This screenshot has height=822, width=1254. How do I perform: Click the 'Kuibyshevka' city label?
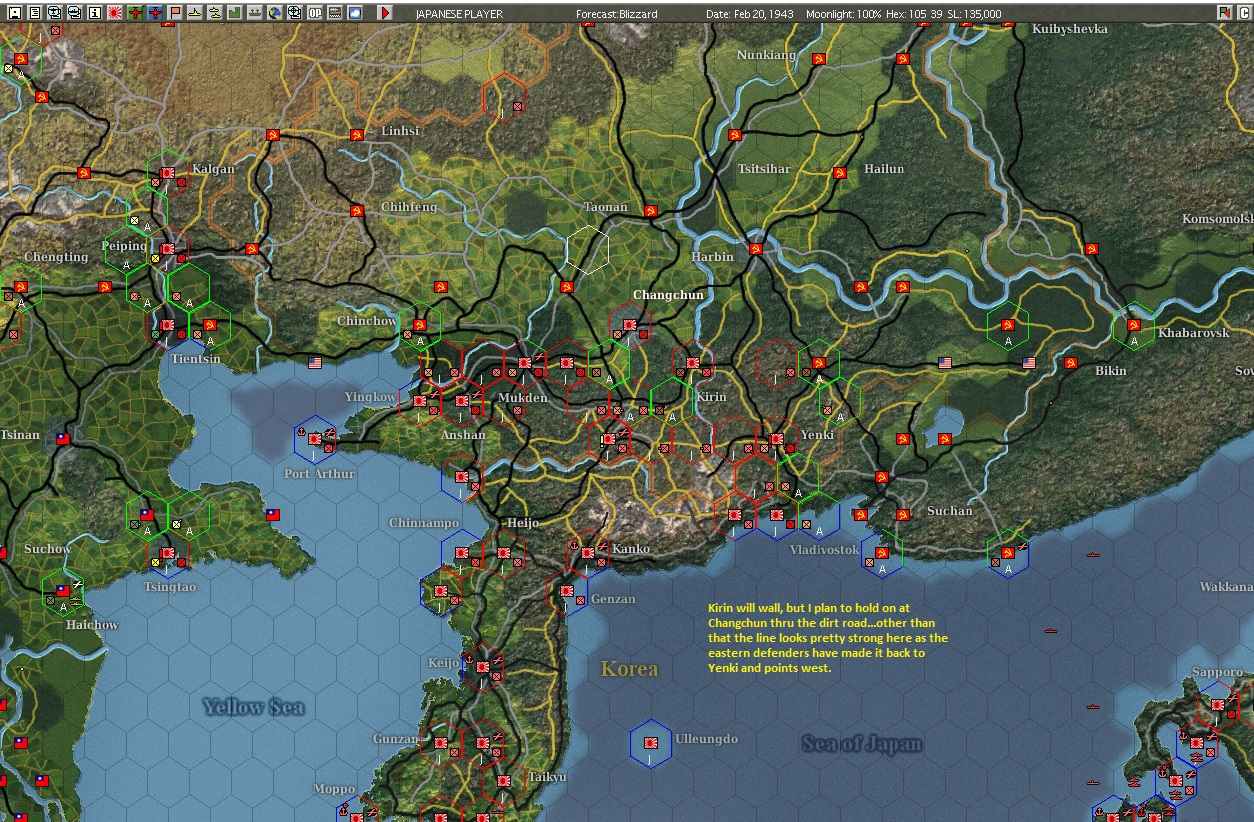pyautogui.click(x=1070, y=29)
